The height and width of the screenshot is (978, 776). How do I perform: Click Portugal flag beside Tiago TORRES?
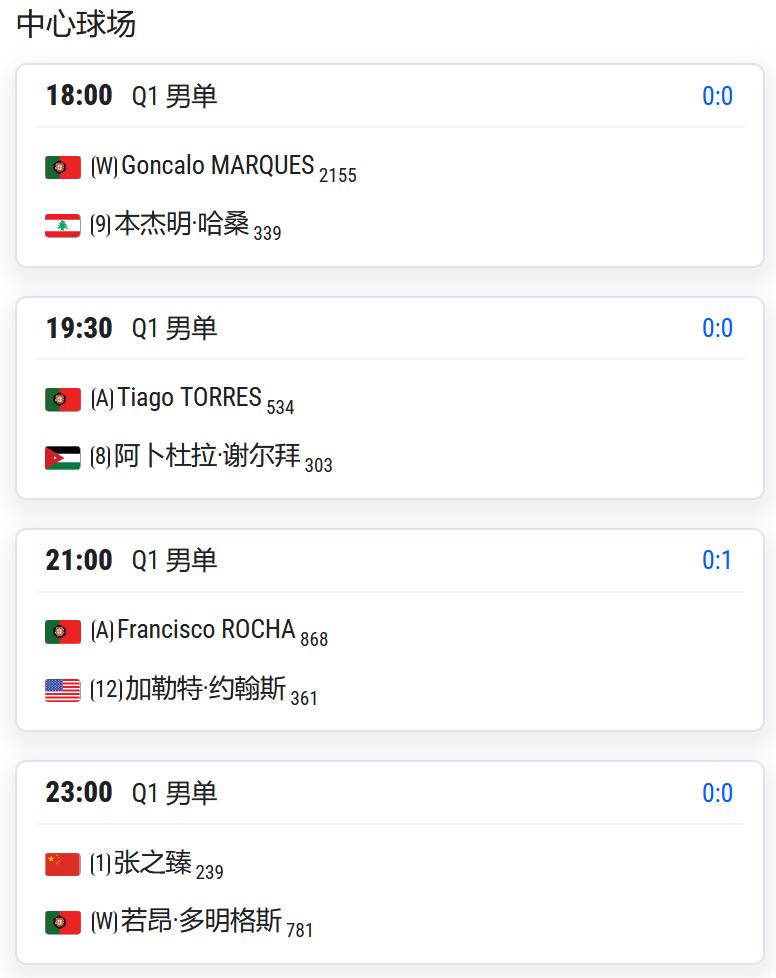pyautogui.click(x=63, y=399)
